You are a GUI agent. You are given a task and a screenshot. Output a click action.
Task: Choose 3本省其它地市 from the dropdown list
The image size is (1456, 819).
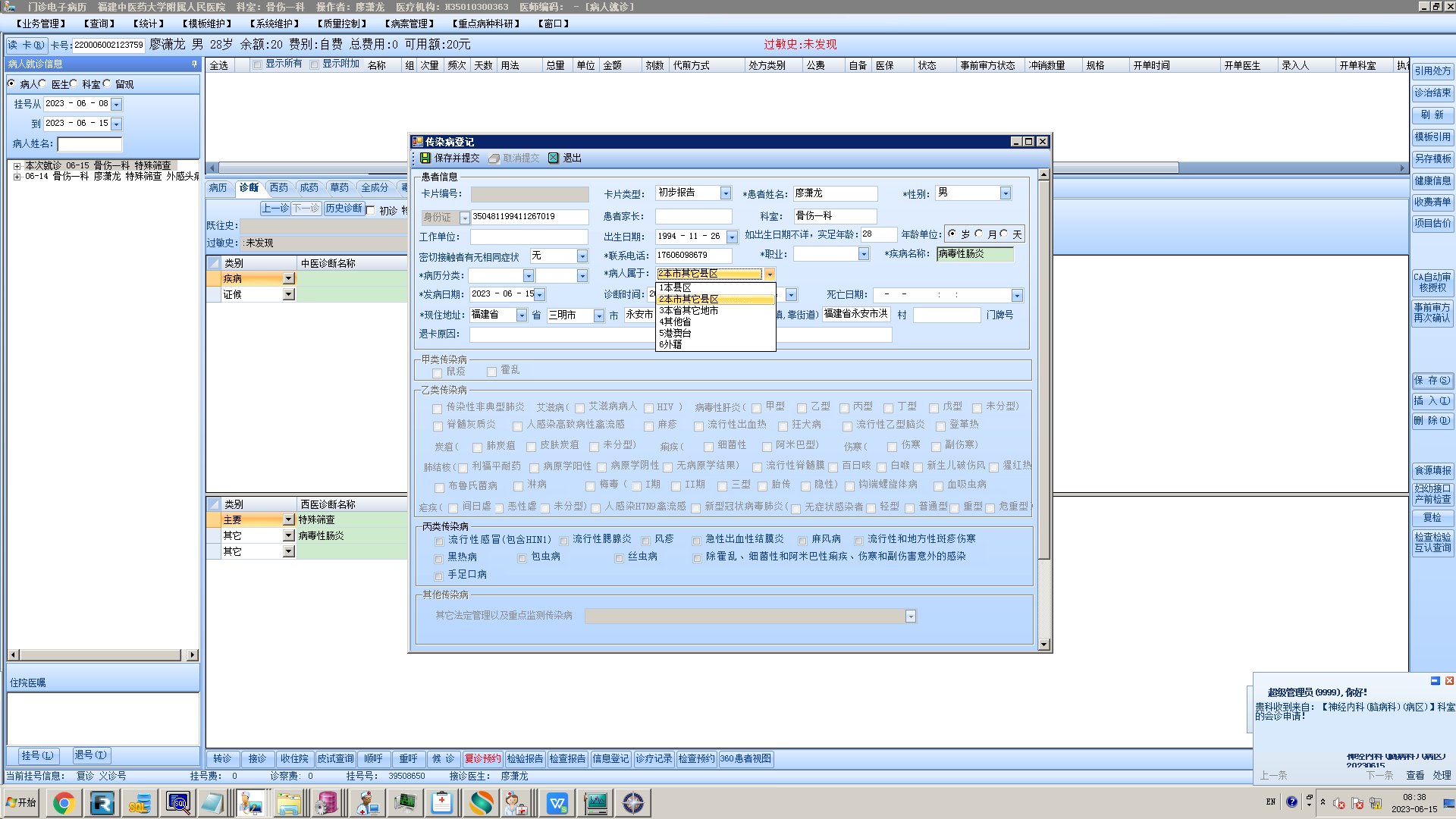(689, 310)
